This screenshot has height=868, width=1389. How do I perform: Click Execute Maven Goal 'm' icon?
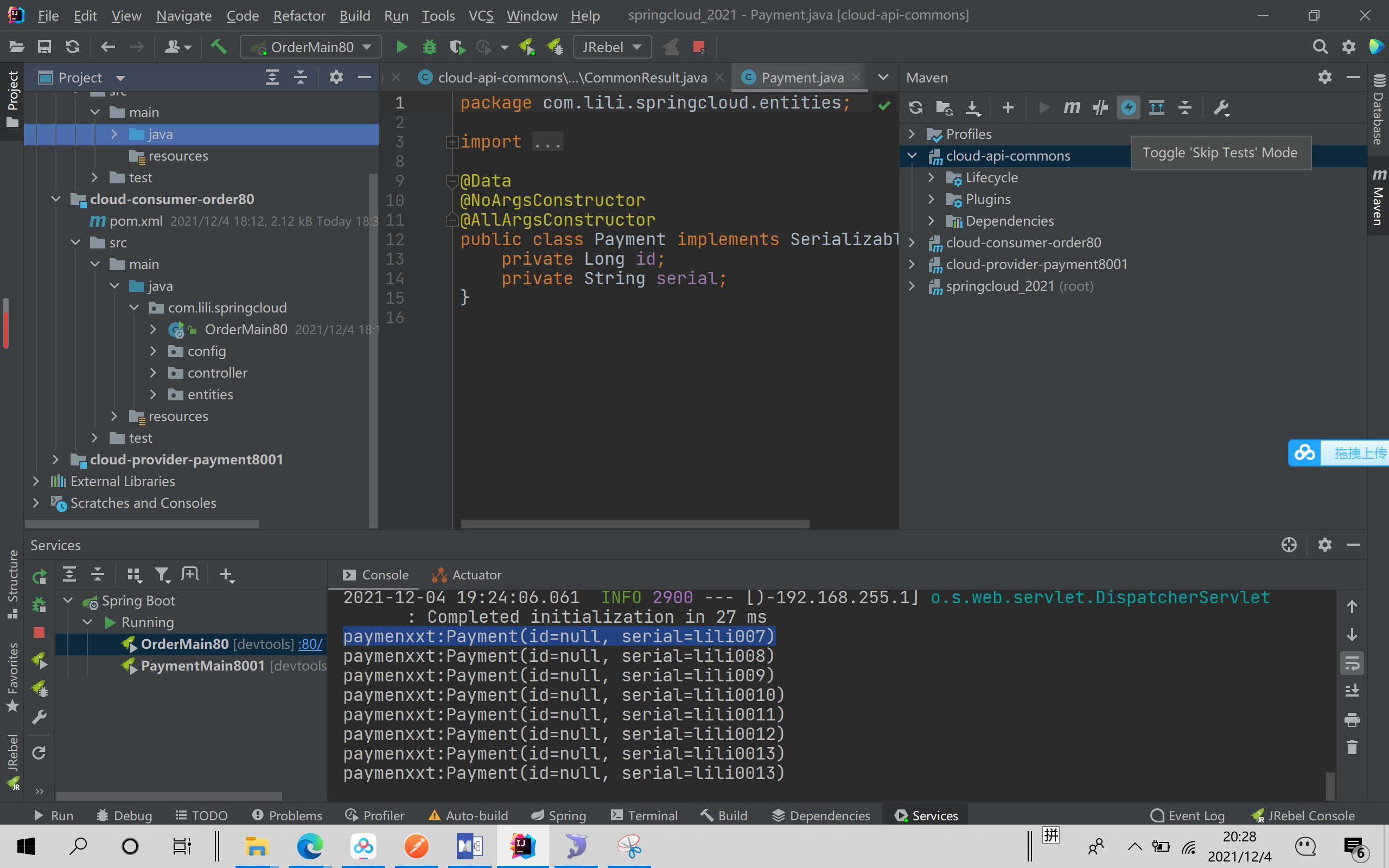(1071, 108)
